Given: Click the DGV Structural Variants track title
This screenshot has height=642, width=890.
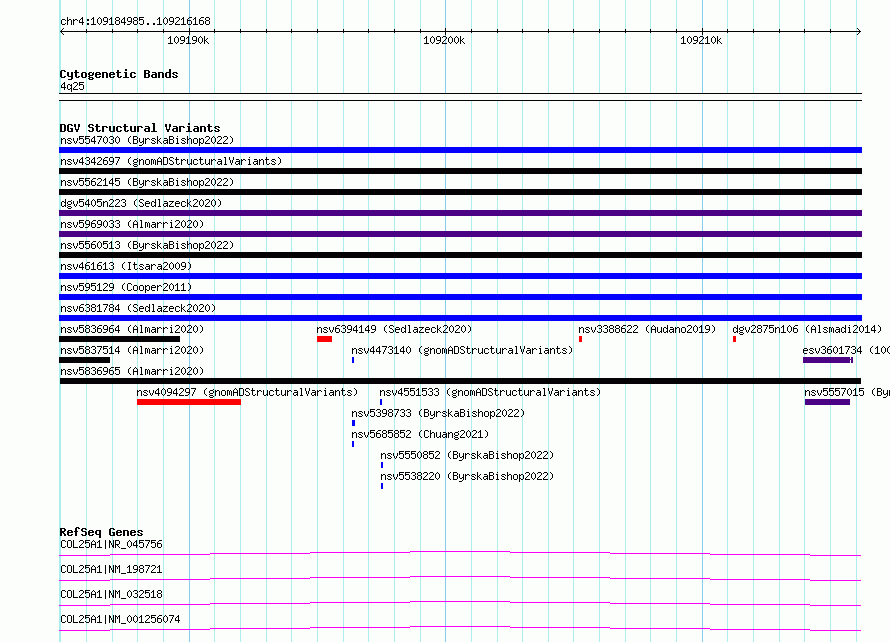Looking at the screenshot, I should pos(140,128).
